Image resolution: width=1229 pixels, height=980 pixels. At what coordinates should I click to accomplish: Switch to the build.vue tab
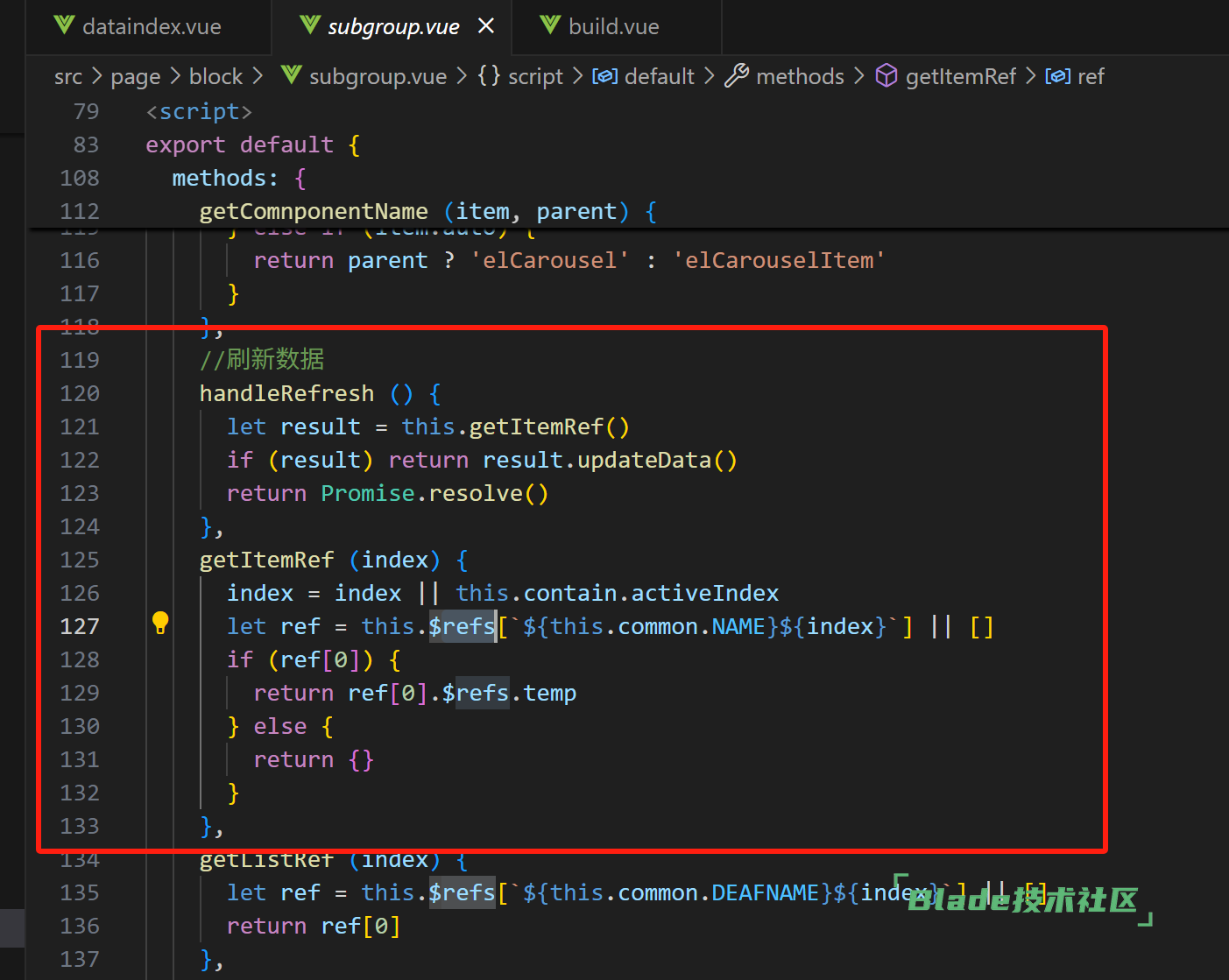pos(613,27)
